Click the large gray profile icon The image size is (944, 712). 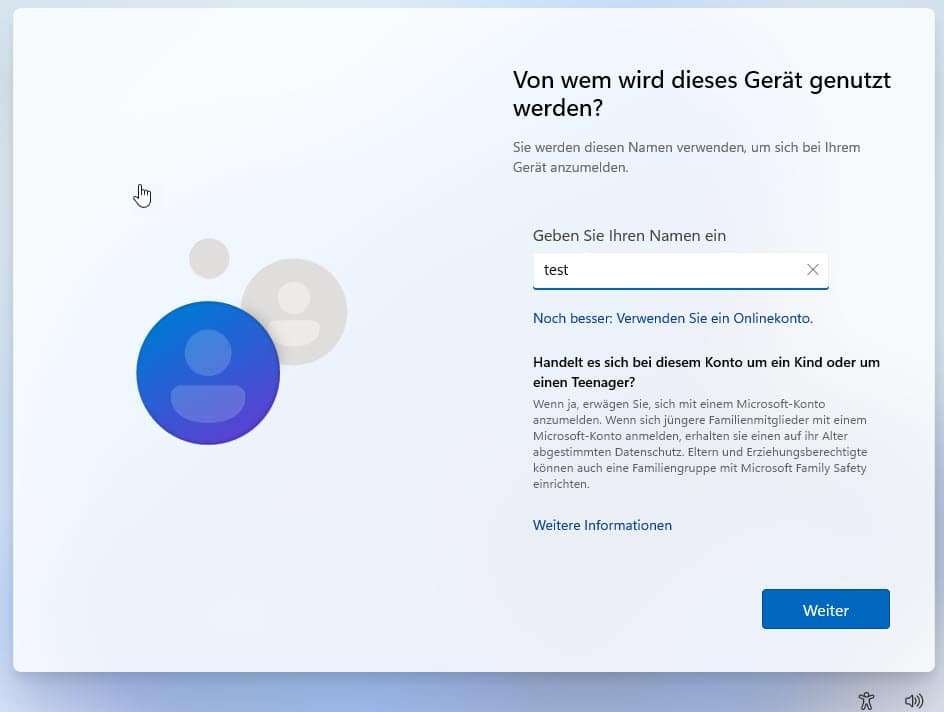click(x=295, y=311)
